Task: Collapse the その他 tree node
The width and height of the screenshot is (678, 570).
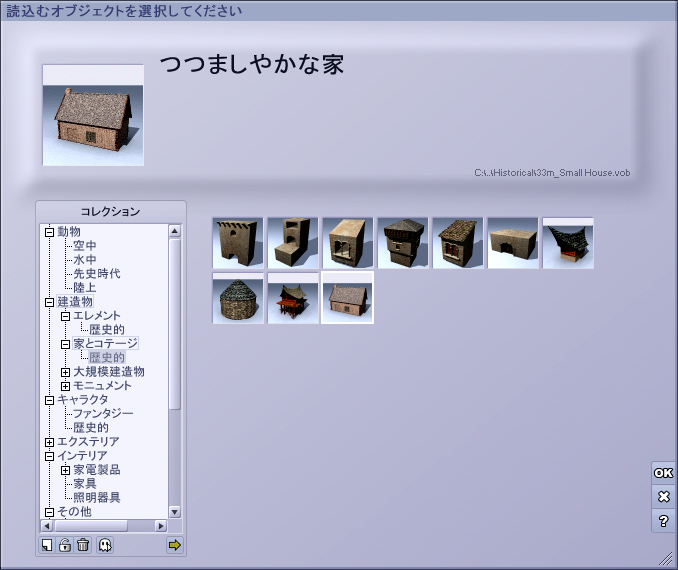Action: point(49,512)
